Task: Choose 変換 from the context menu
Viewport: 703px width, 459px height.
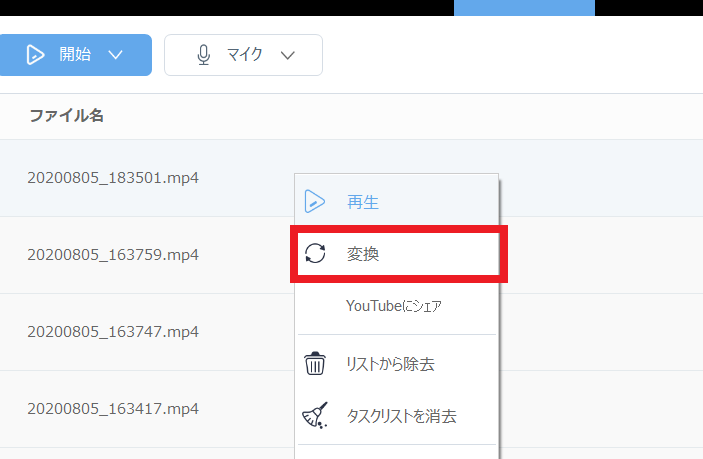Action: [363, 255]
